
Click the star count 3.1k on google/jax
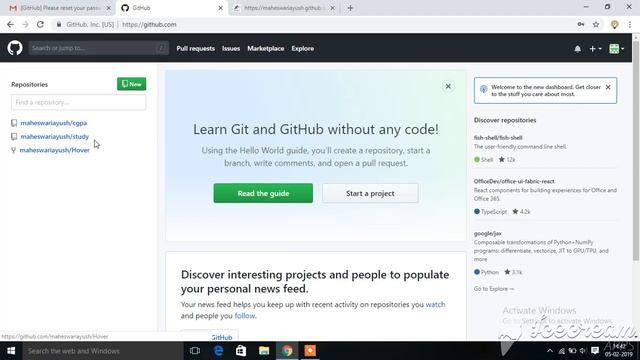[x=513, y=272]
